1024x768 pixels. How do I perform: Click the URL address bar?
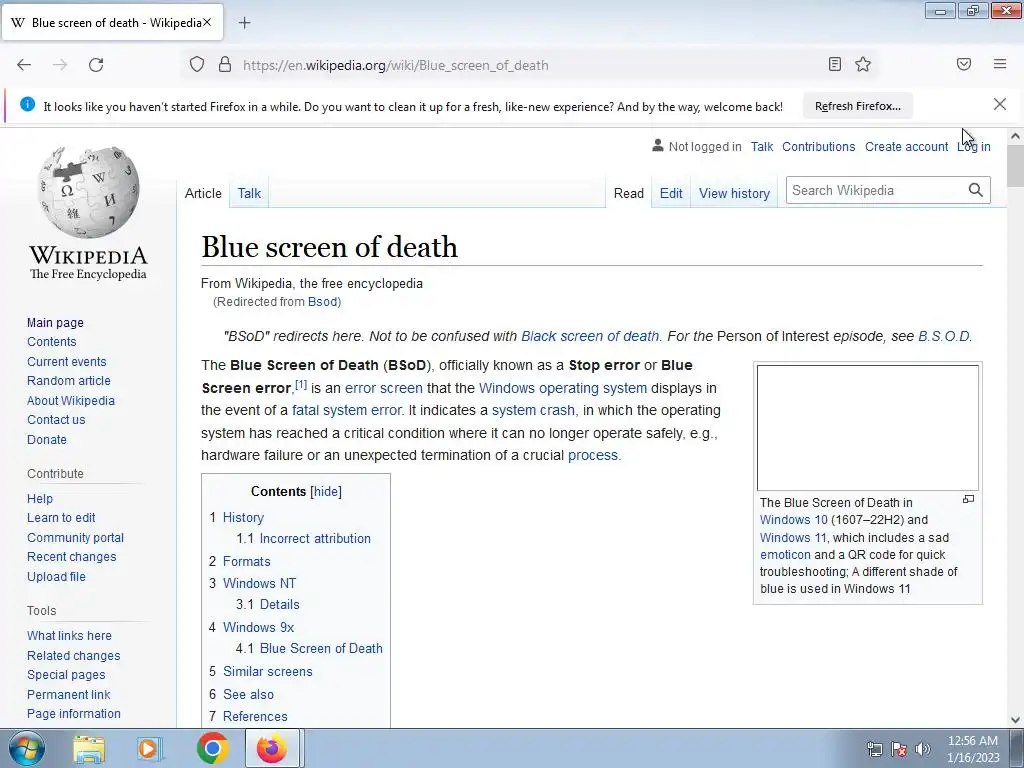coord(529,65)
